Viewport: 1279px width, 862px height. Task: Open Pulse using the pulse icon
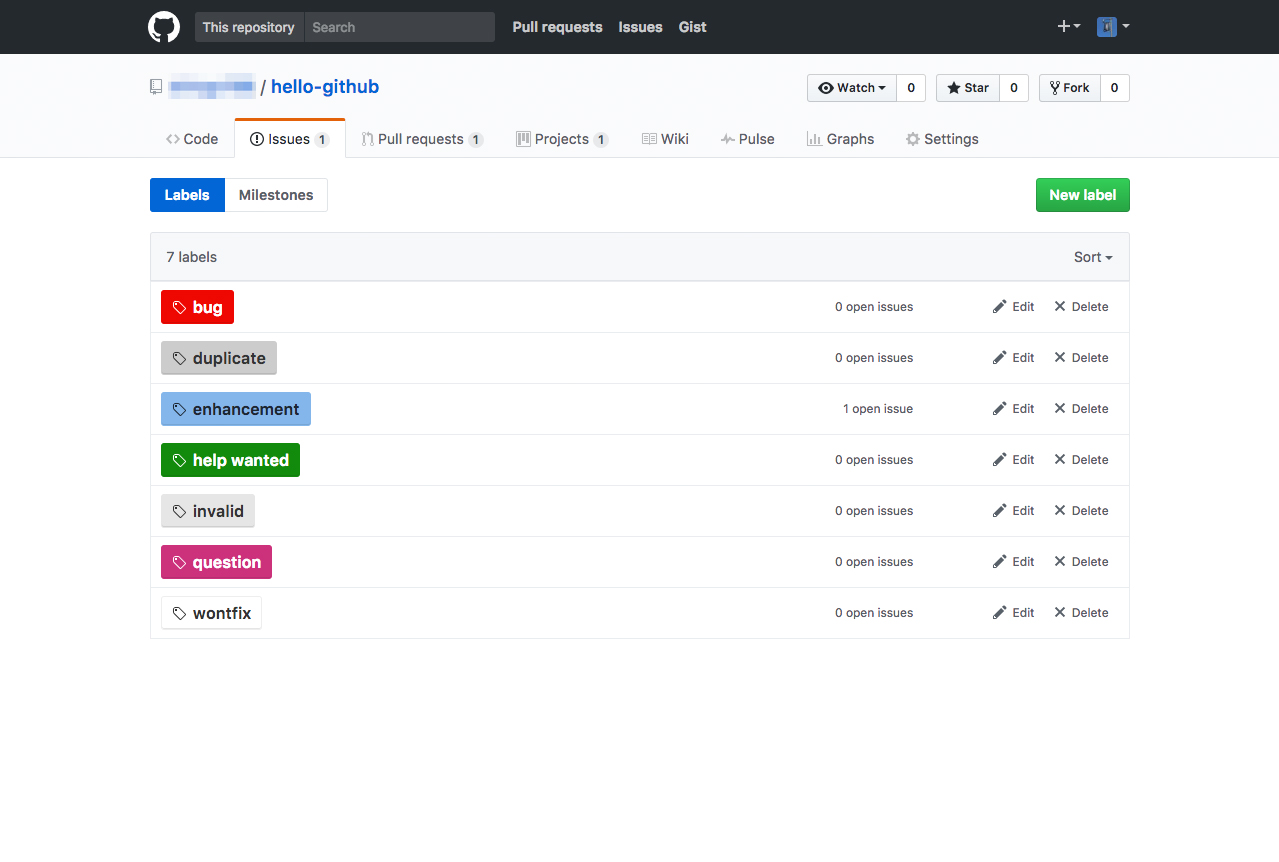[728, 139]
